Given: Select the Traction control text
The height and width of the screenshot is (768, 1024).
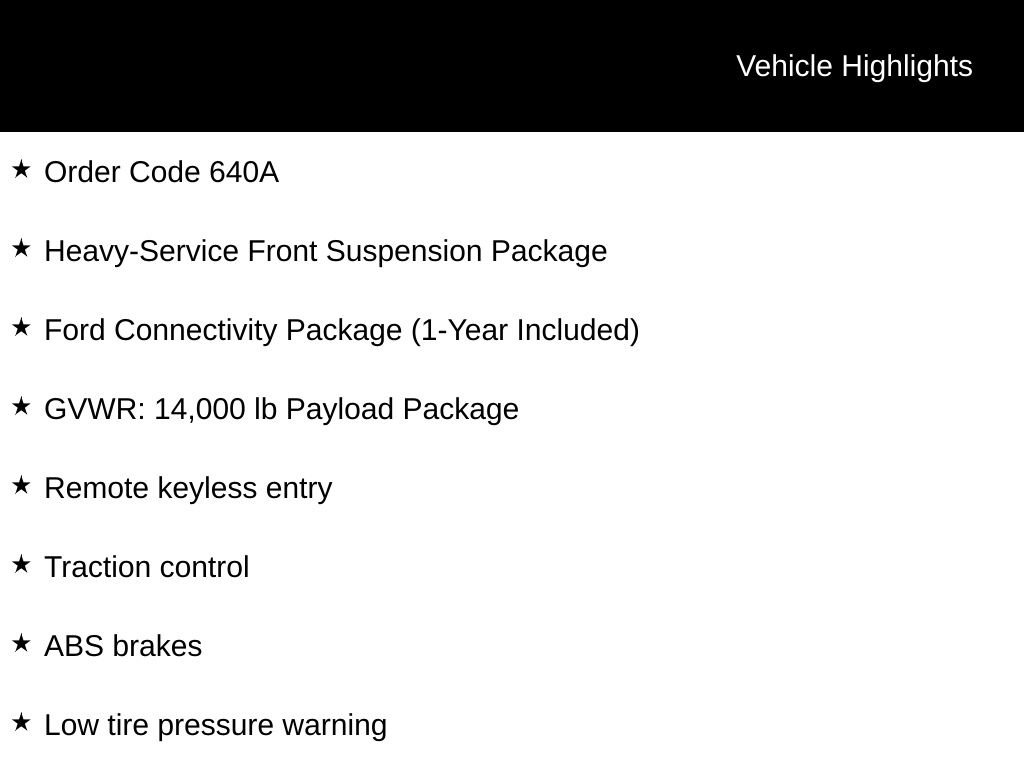Looking at the screenshot, I should pyautogui.click(x=147, y=567).
